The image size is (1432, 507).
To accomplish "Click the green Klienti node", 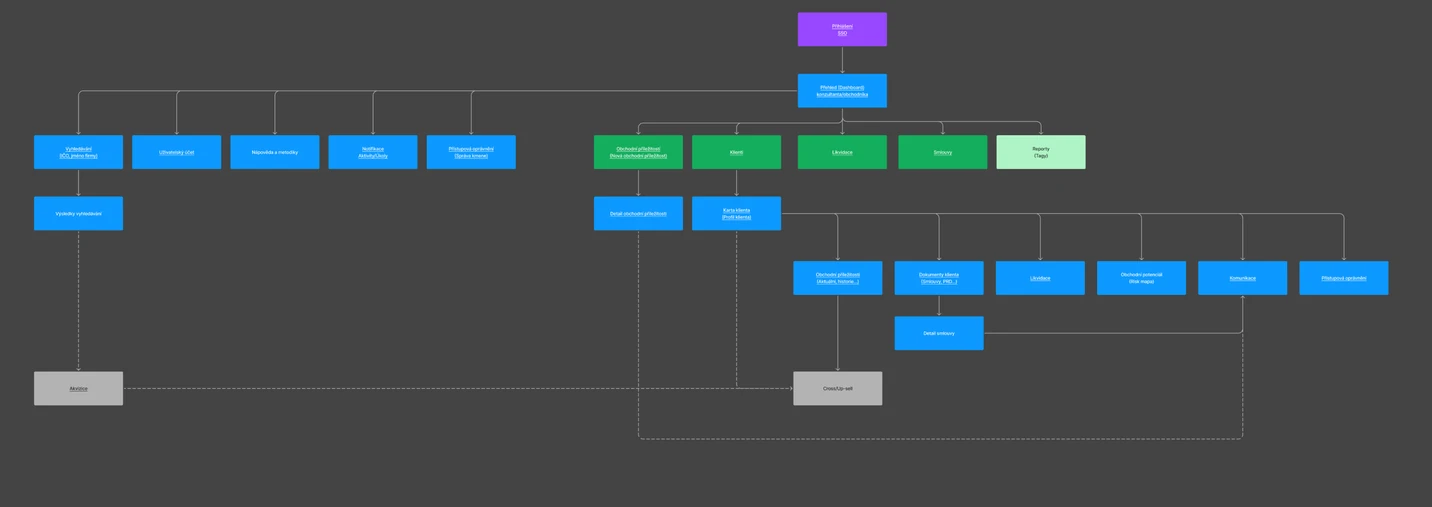I will (736, 152).
